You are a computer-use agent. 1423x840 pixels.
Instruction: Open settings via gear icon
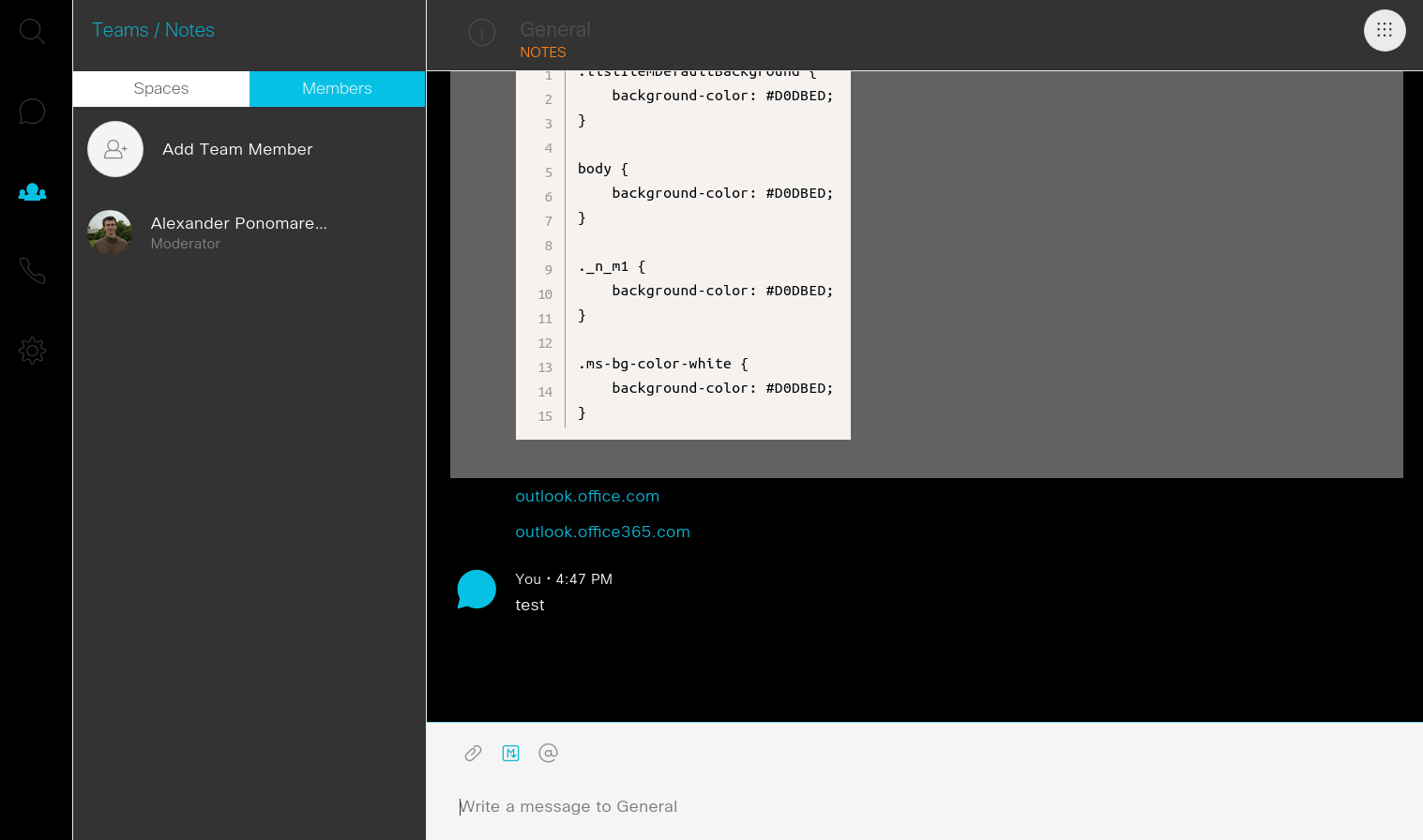click(x=32, y=350)
